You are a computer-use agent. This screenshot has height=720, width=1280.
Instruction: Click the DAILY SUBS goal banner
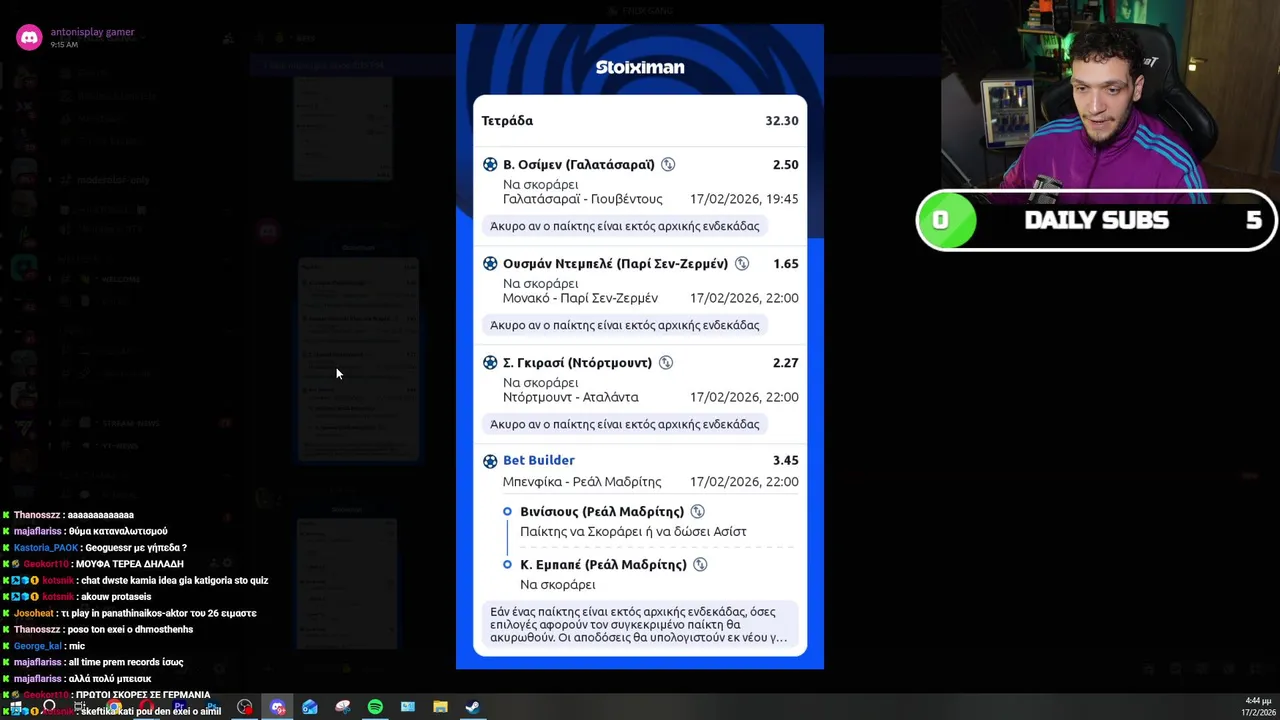(1097, 220)
